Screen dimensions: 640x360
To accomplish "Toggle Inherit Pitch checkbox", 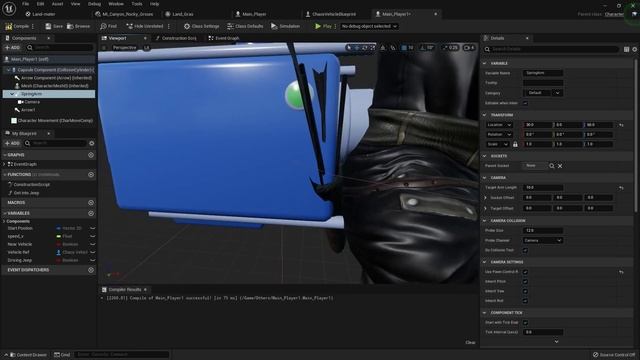I will [525, 282].
